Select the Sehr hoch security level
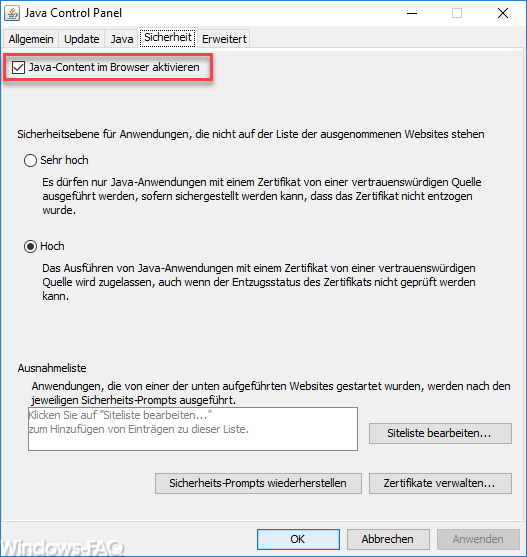This screenshot has height=557, width=527. pyautogui.click(x=30, y=161)
